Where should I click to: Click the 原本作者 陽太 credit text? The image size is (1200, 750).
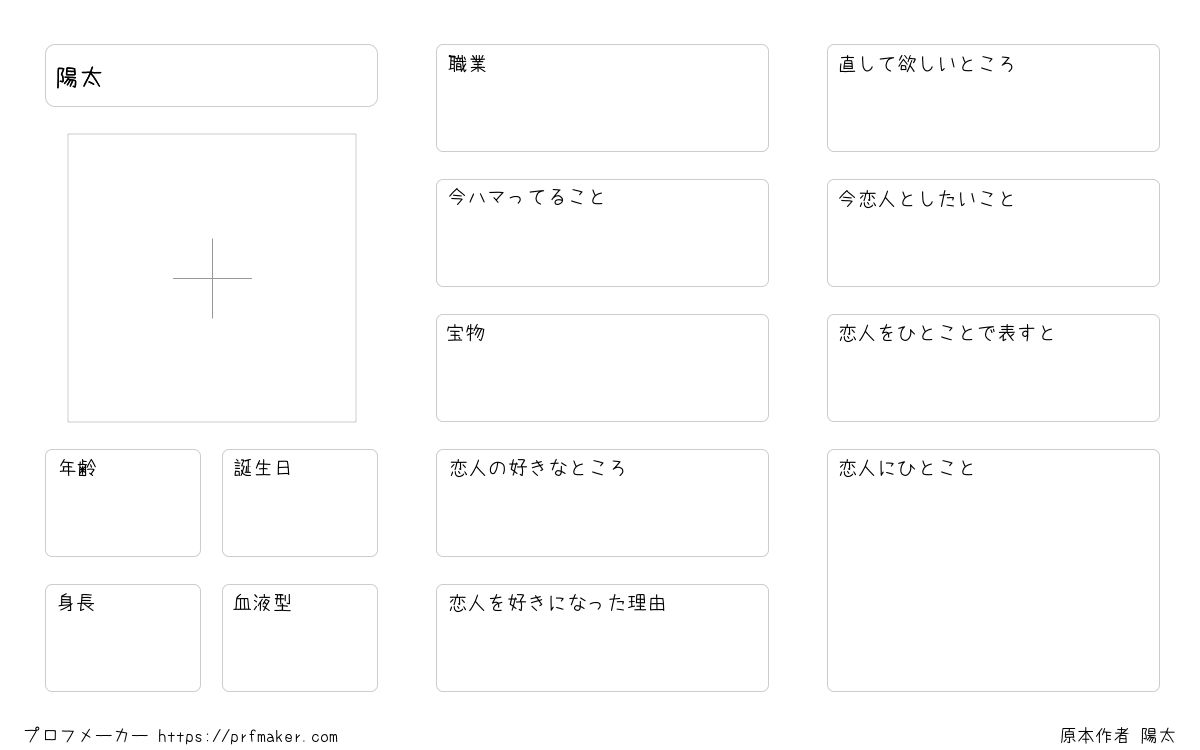tap(1118, 736)
